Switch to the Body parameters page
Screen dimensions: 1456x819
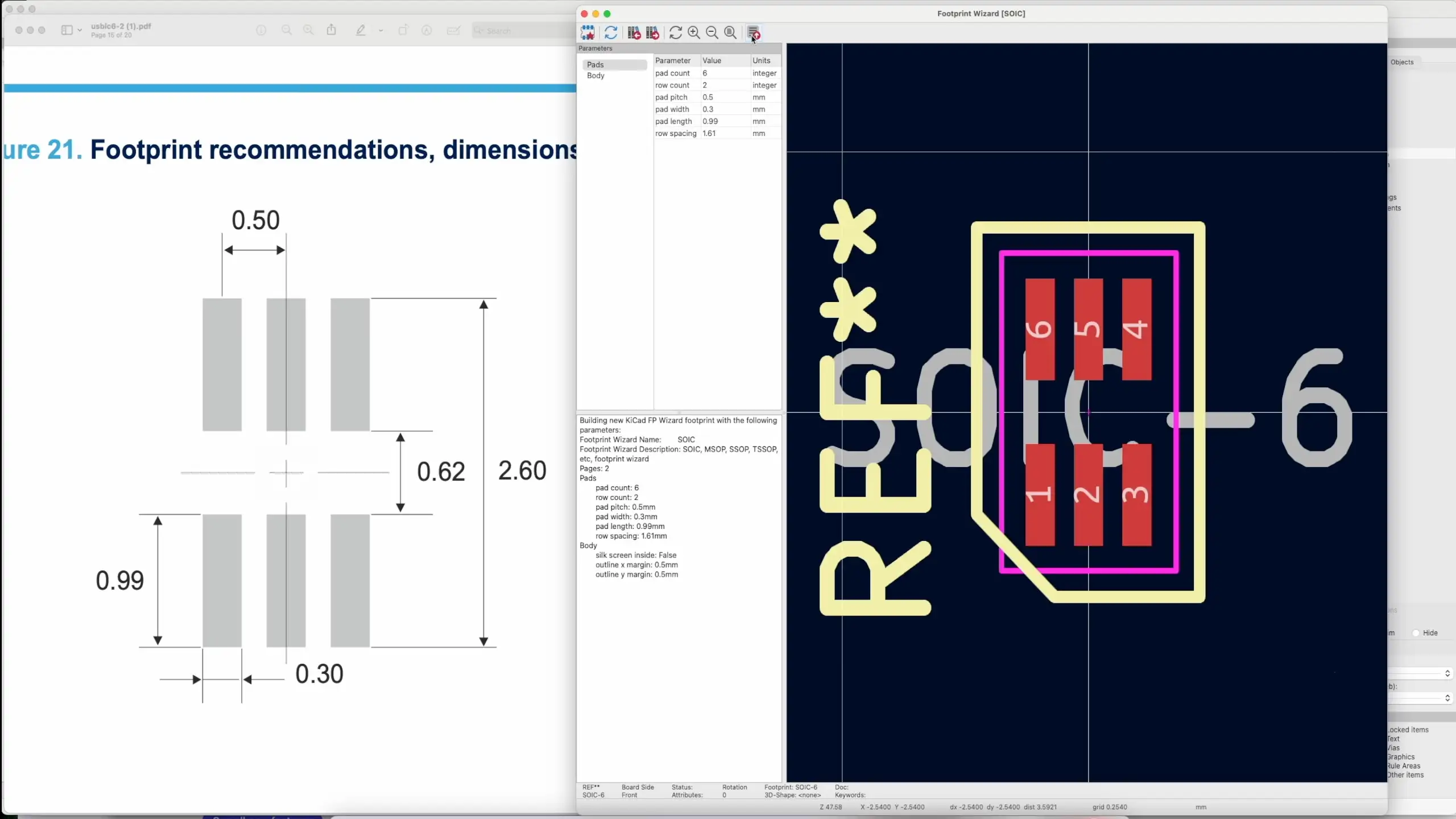(x=595, y=76)
